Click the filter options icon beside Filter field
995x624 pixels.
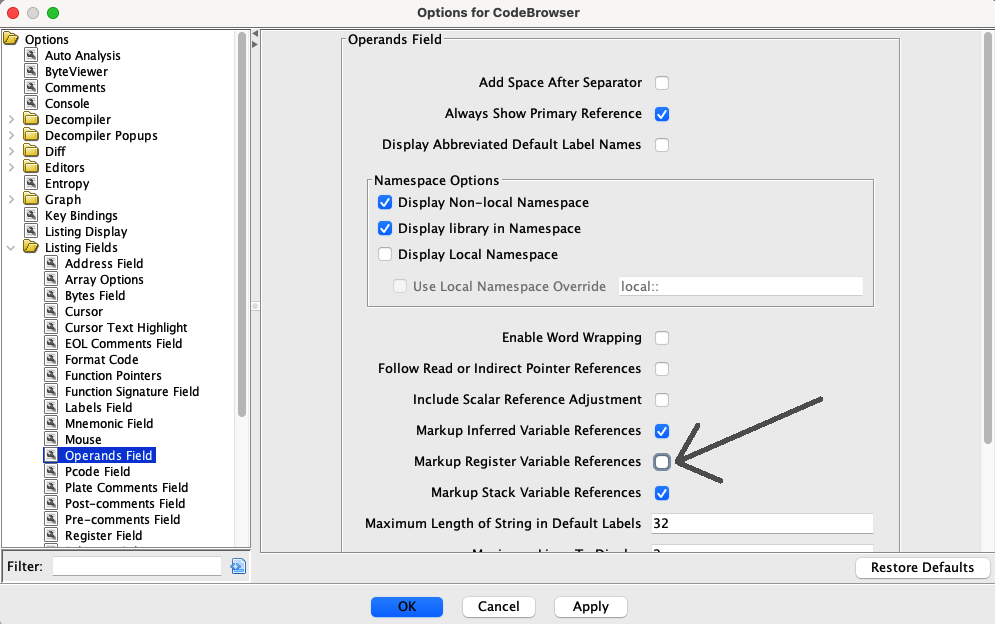point(238,566)
